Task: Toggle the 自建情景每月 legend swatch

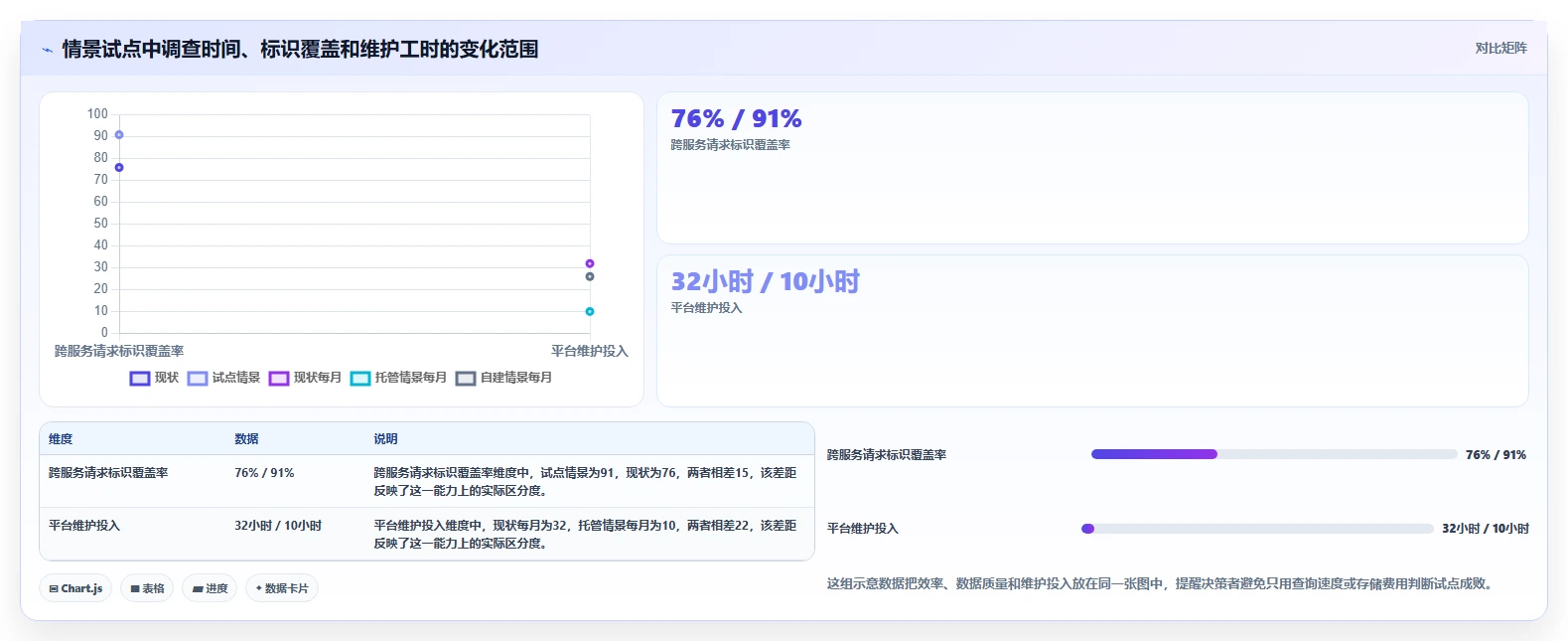Action: click(x=466, y=379)
